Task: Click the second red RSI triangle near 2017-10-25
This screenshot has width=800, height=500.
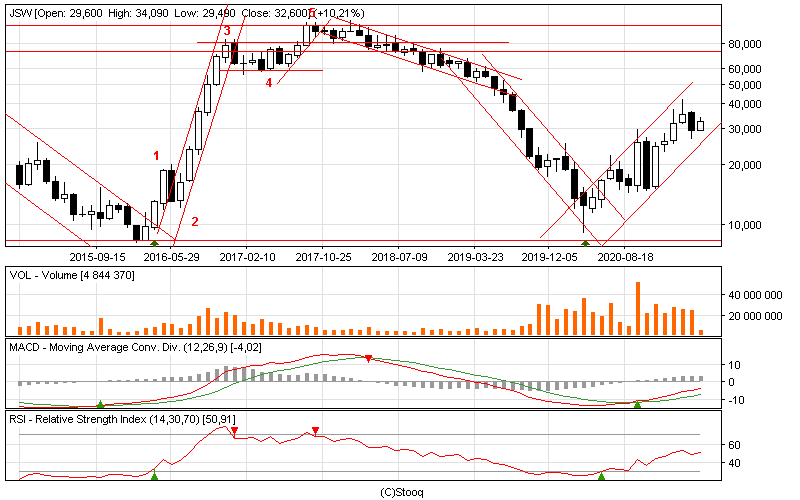Action: pos(315,431)
